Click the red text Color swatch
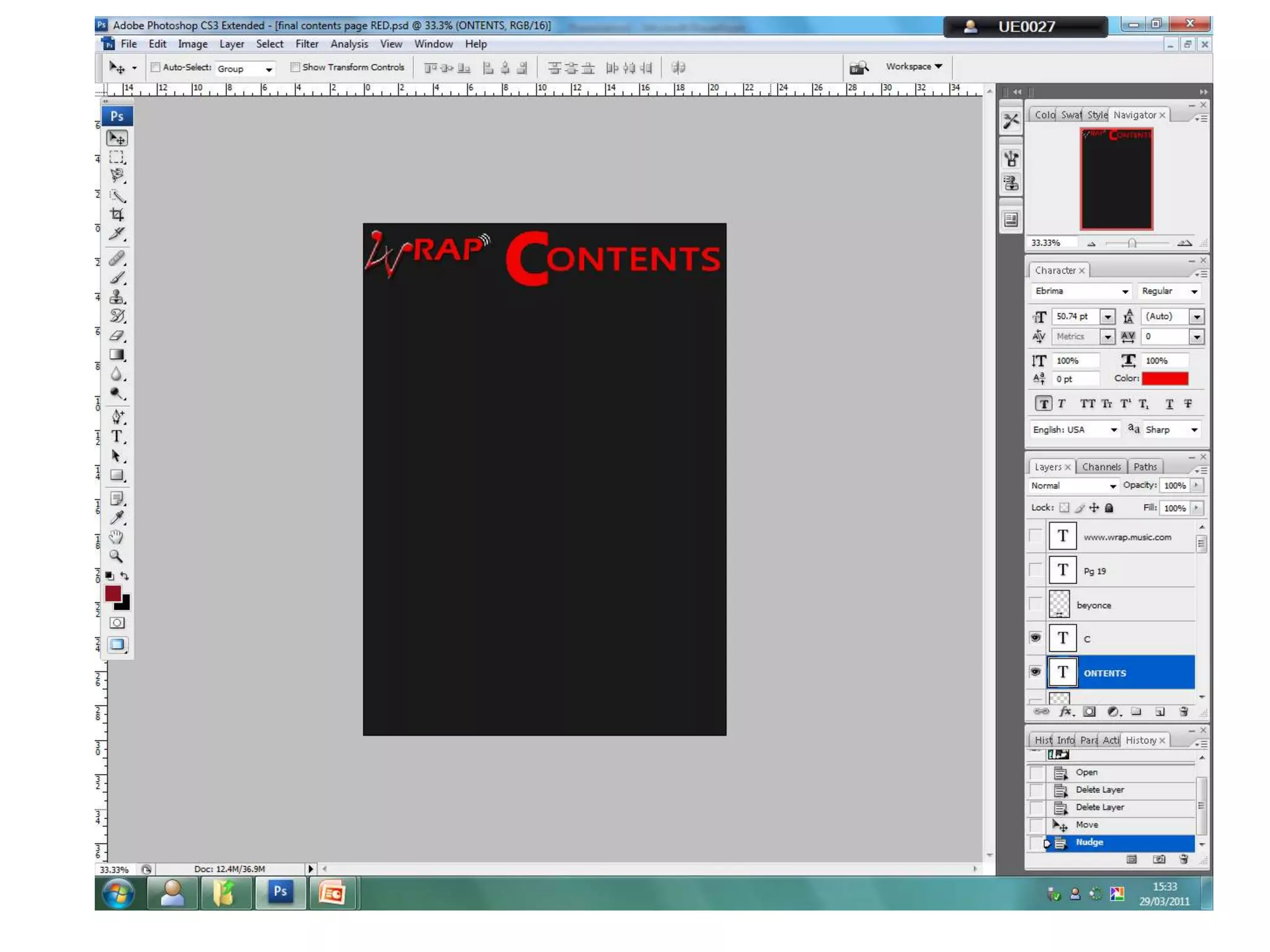 point(1165,379)
